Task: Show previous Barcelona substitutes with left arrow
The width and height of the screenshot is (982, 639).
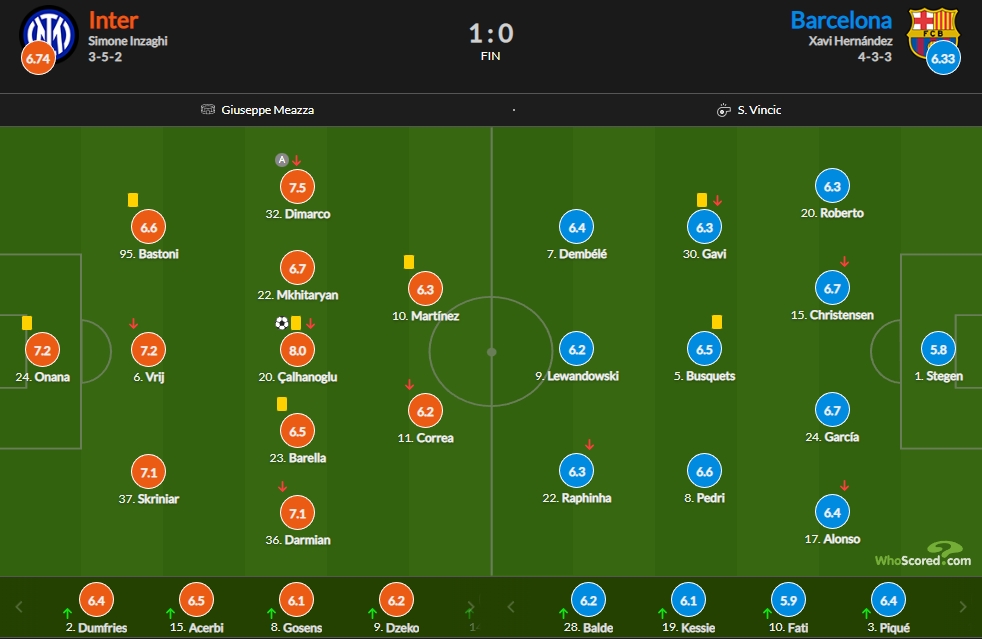Action: tap(511, 606)
